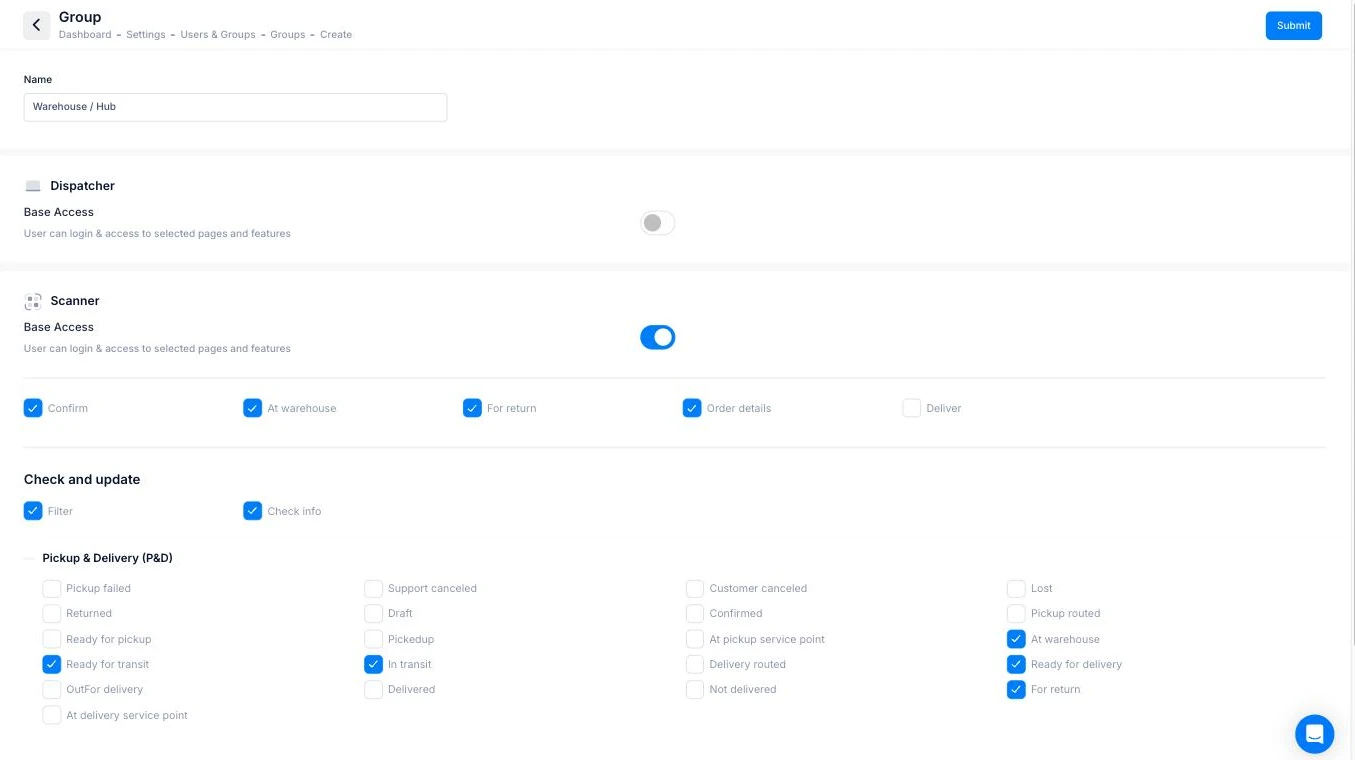Check the Pickedup status

pyautogui.click(x=373, y=639)
